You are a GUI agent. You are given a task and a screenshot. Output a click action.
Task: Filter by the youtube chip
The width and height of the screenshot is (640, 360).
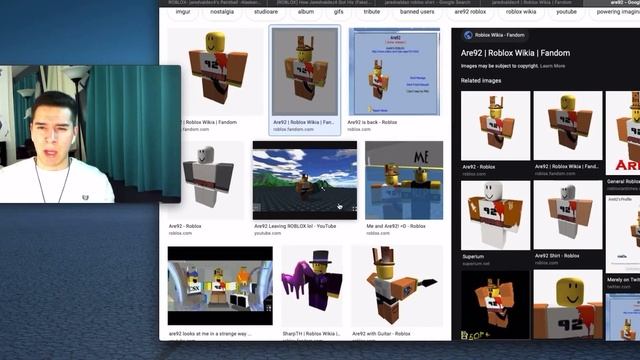tap(566, 12)
